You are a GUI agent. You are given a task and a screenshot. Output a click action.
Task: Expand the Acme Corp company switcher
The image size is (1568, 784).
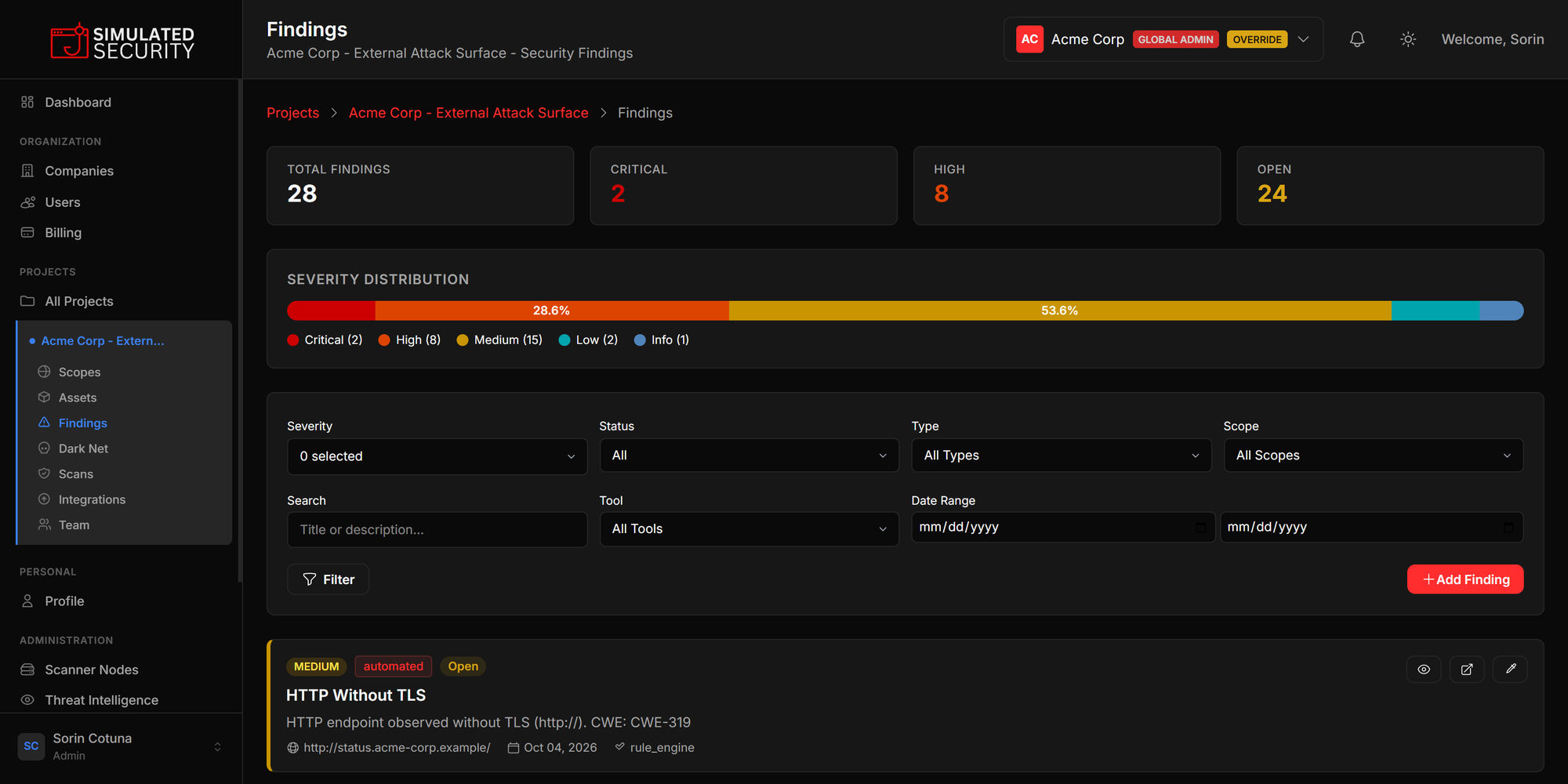tap(1163, 39)
